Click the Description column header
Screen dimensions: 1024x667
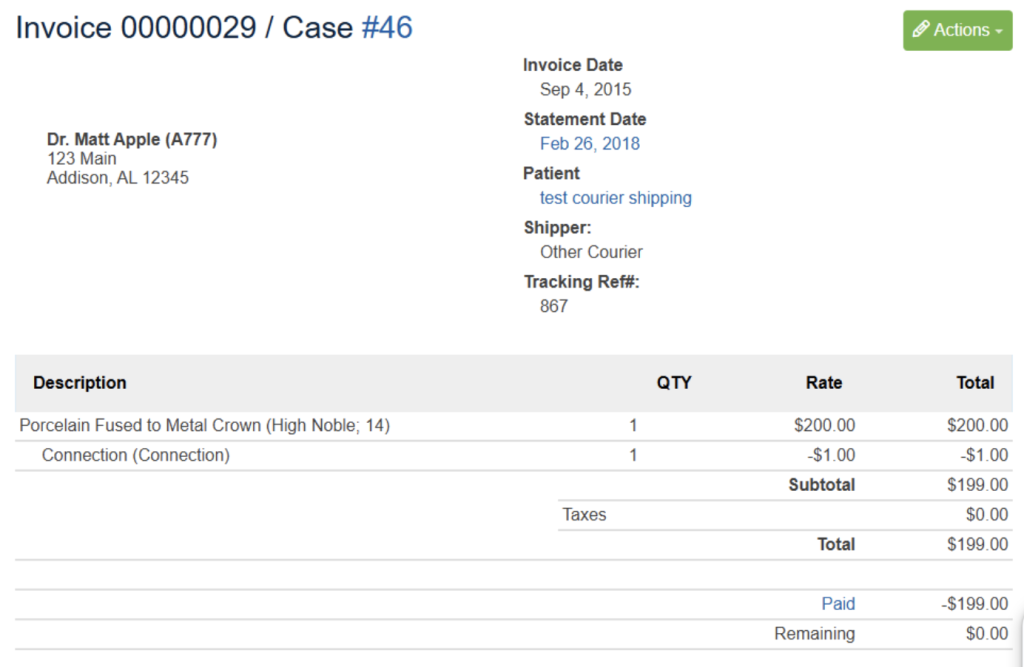click(79, 383)
